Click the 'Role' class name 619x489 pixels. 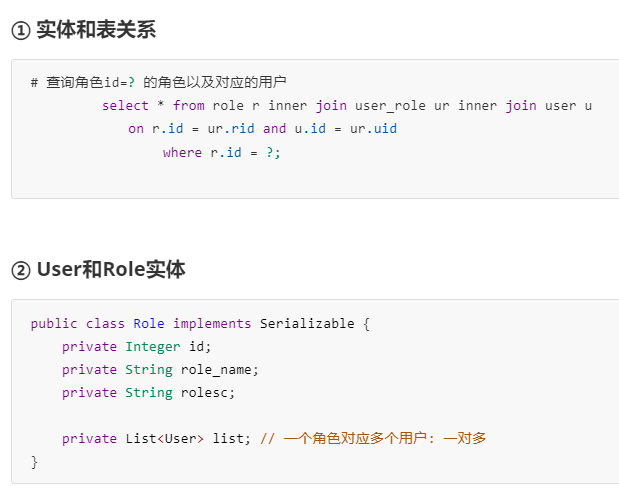[149, 324]
